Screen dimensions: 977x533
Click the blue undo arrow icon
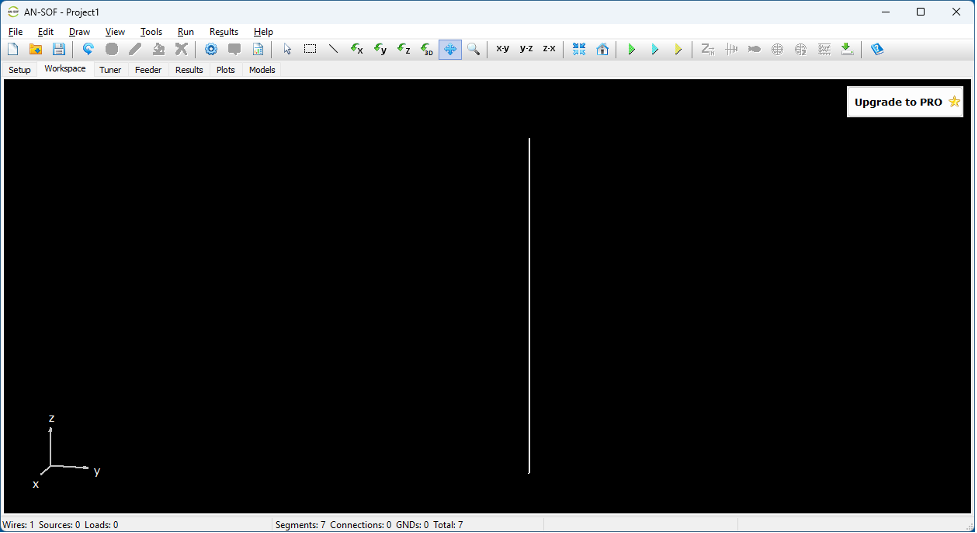click(x=88, y=49)
